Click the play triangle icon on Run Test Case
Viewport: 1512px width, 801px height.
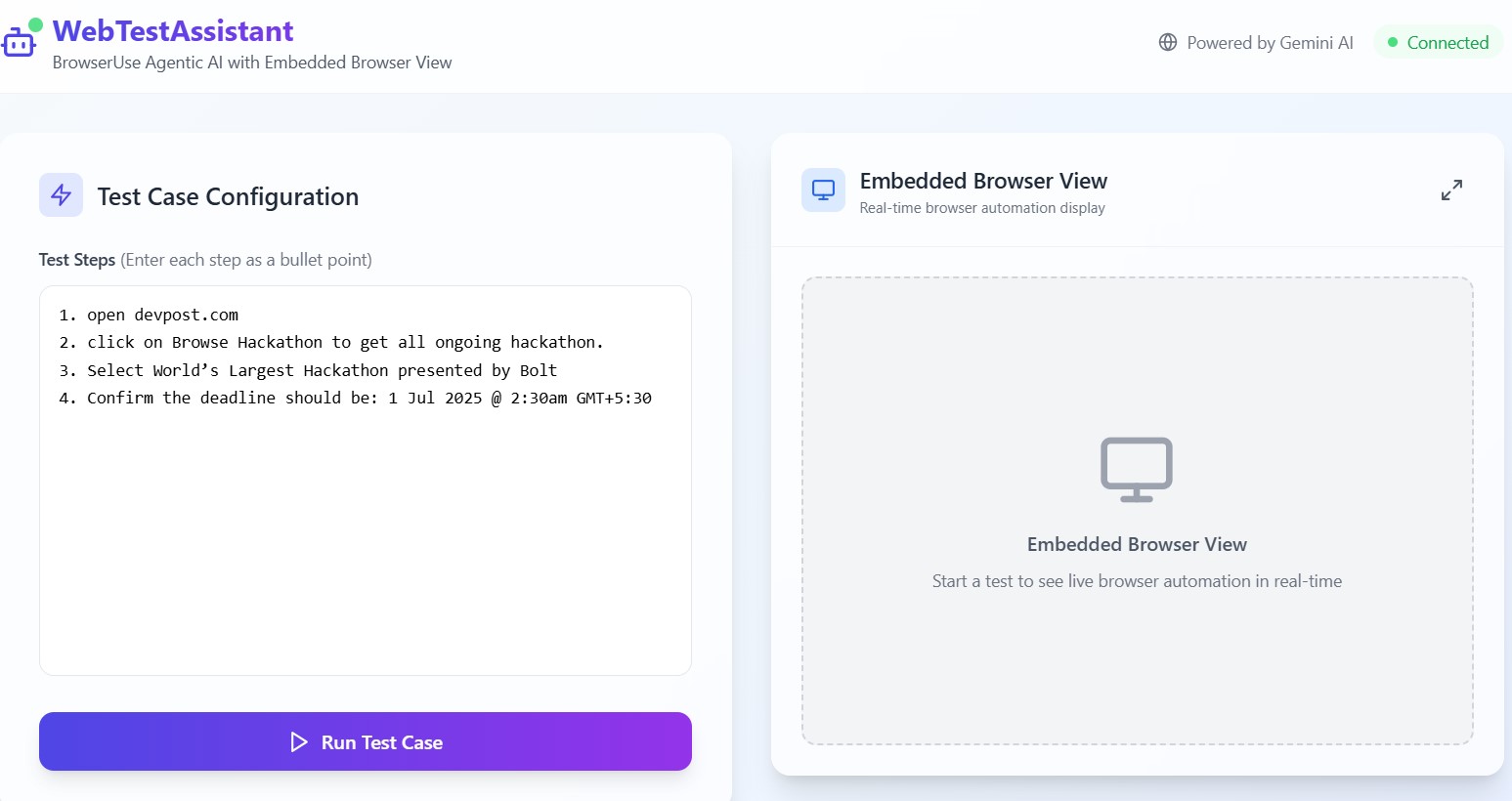[299, 742]
